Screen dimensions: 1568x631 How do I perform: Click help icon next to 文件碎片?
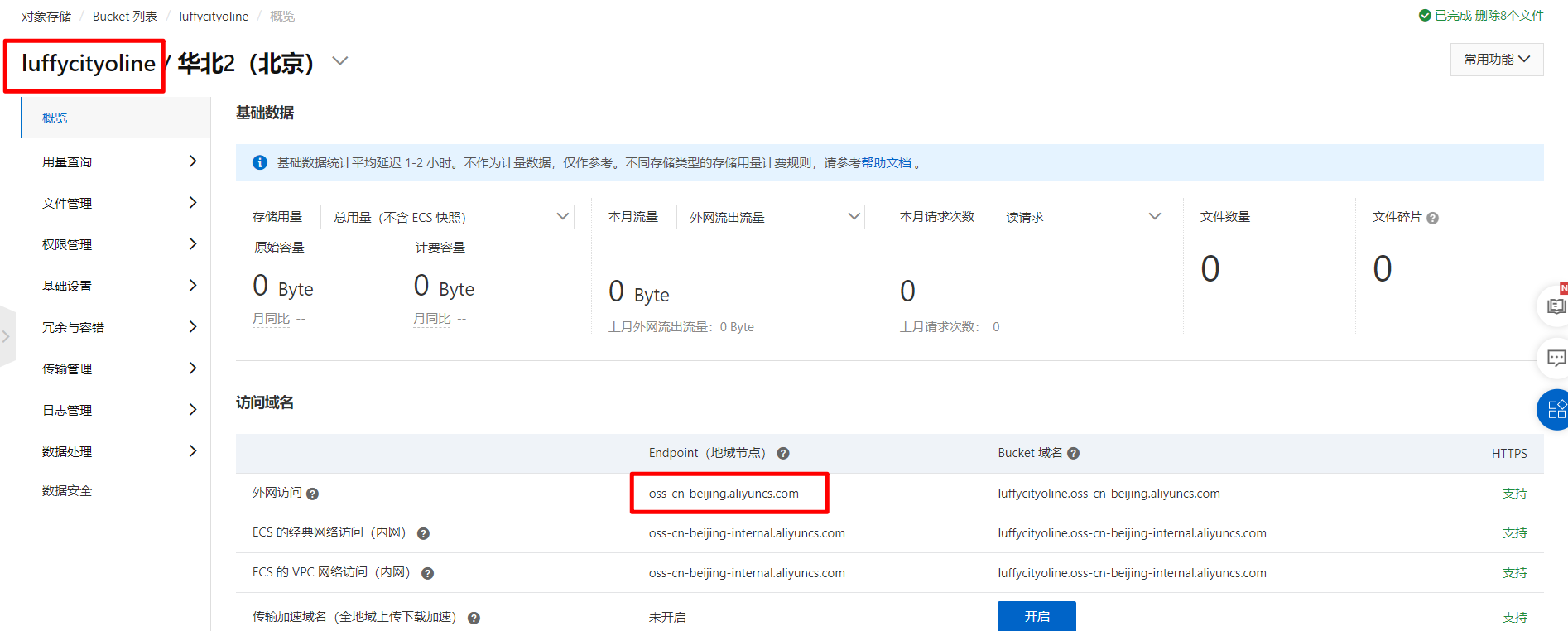click(x=1433, y=218)
